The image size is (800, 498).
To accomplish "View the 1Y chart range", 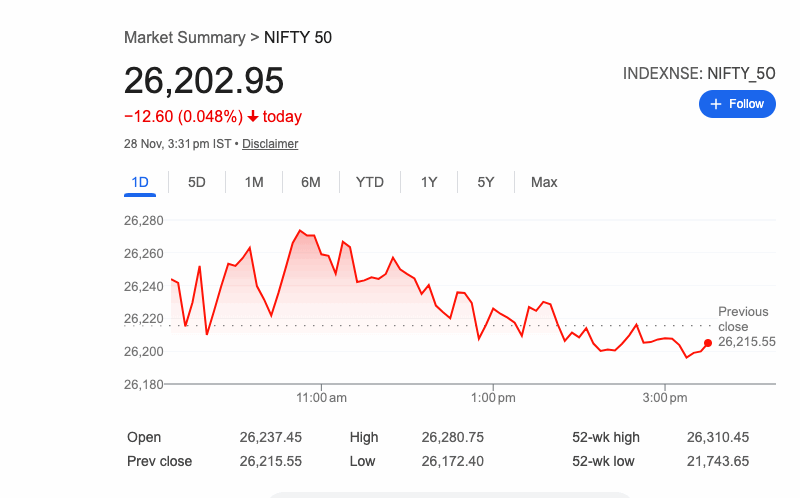I will [x=429, y=182].
